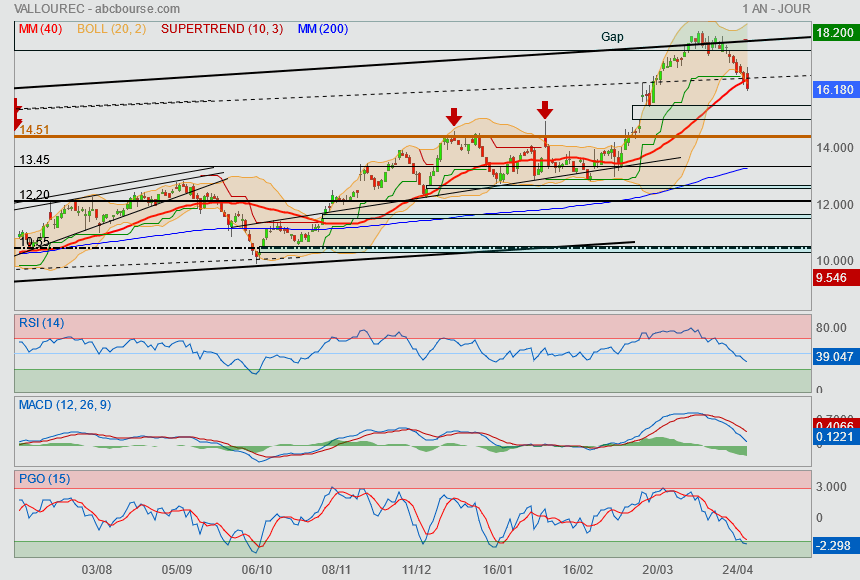
Task: Click the 06/10 date on the time axis
Action: 257,570
